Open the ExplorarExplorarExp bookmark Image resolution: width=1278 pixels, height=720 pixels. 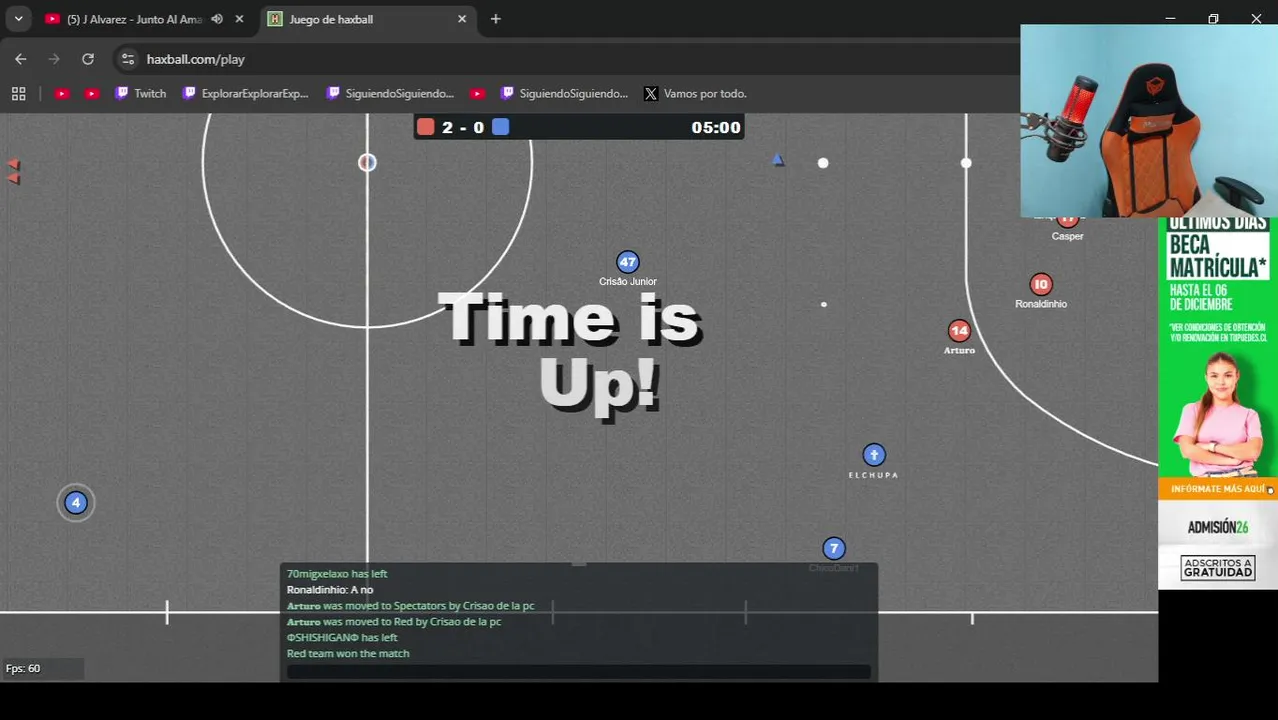(x=246, y=93)
